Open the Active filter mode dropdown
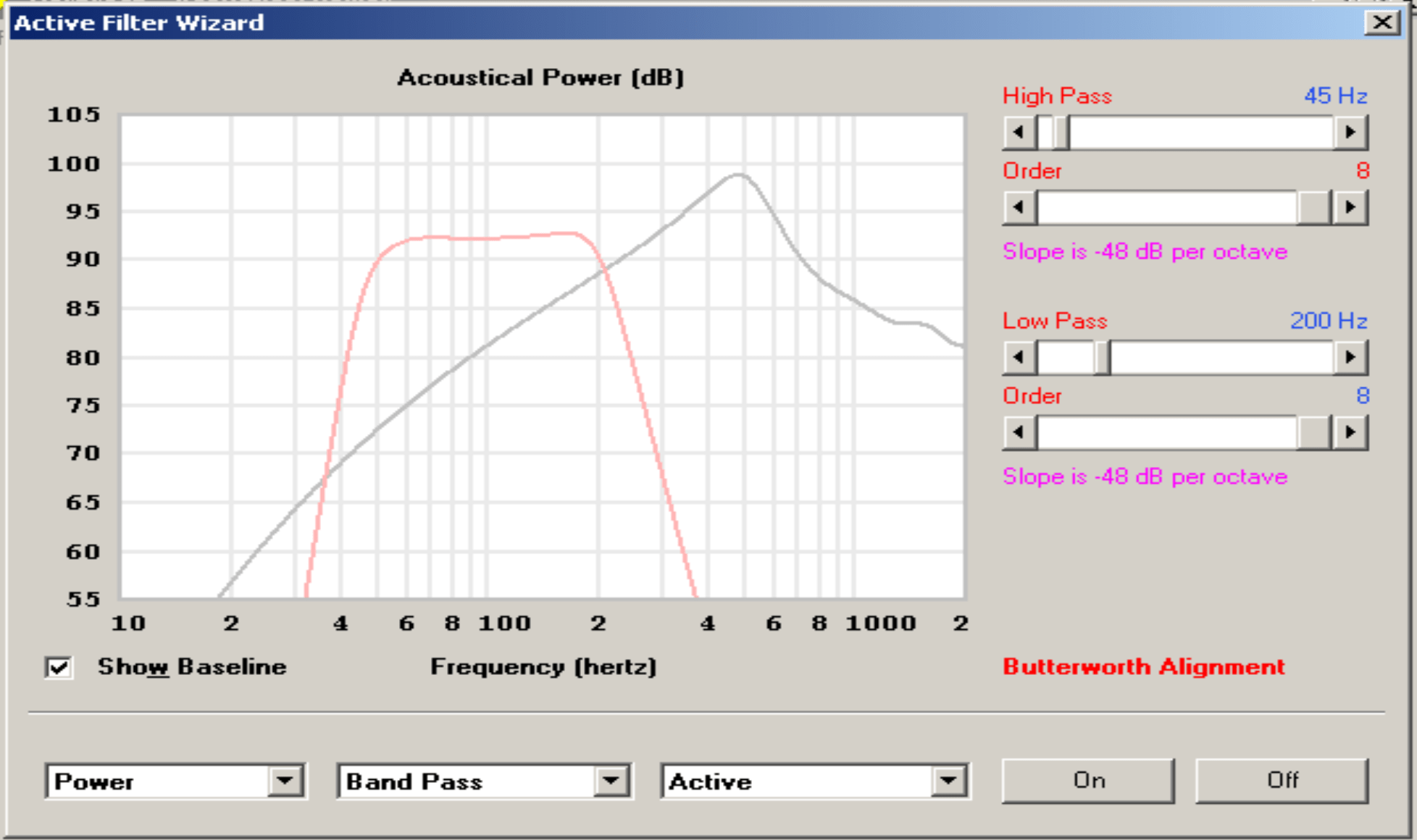Viewport: 1417px width, 840px height. coord(949,781)
